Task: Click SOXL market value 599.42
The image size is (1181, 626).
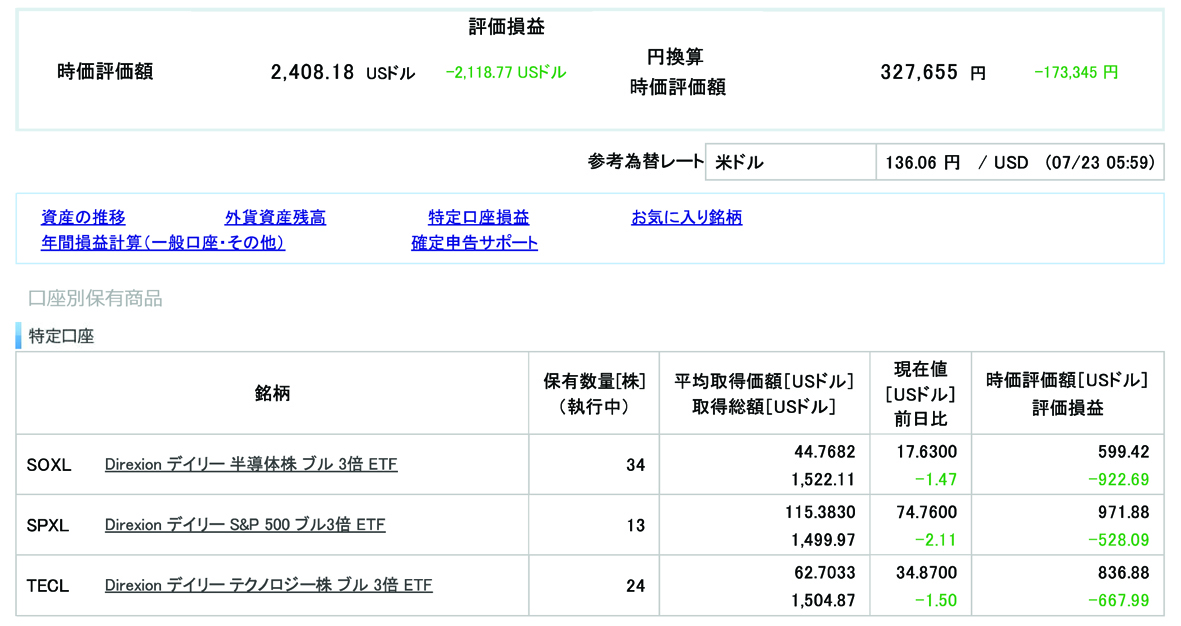Action: coord(1124,452)
